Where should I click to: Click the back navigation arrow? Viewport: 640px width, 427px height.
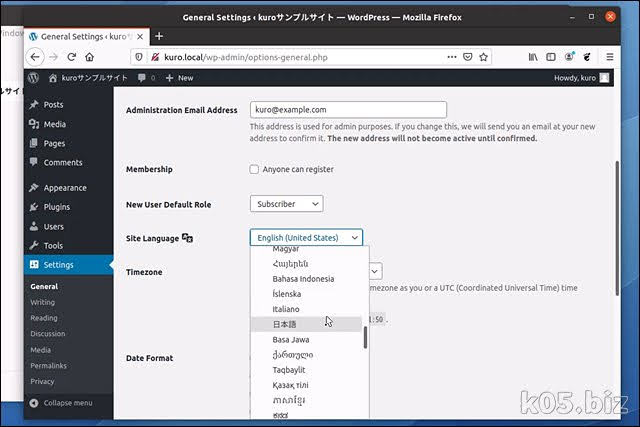[x=35, y=57]
